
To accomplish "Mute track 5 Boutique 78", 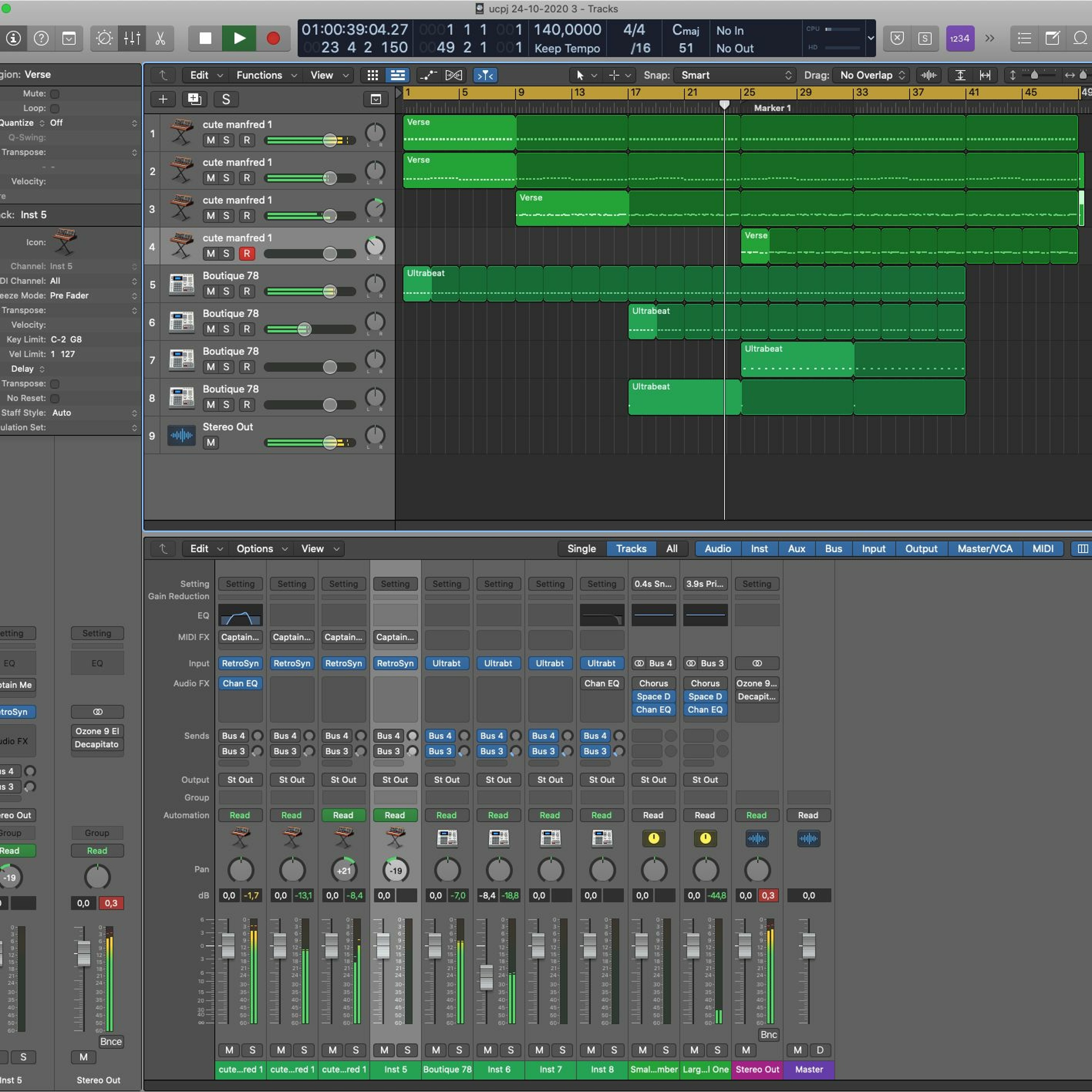I will [x=211, y=292].
